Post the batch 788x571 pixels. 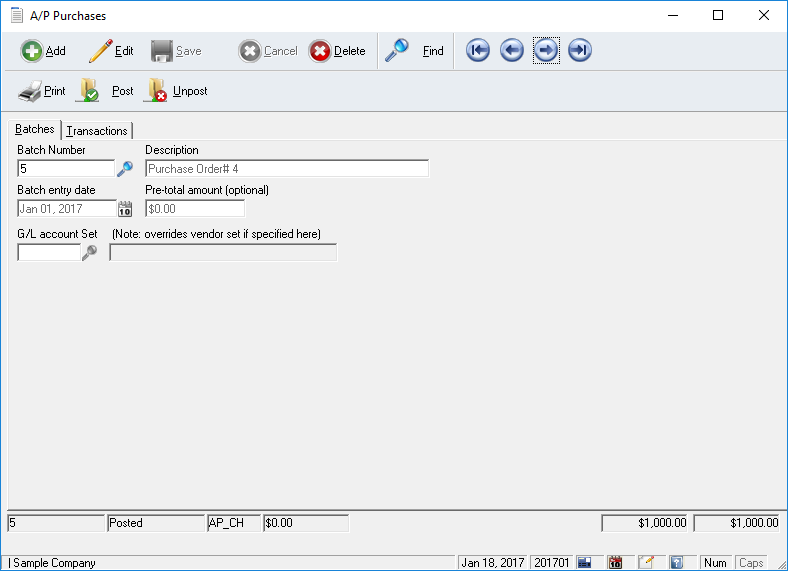[106, 91]
